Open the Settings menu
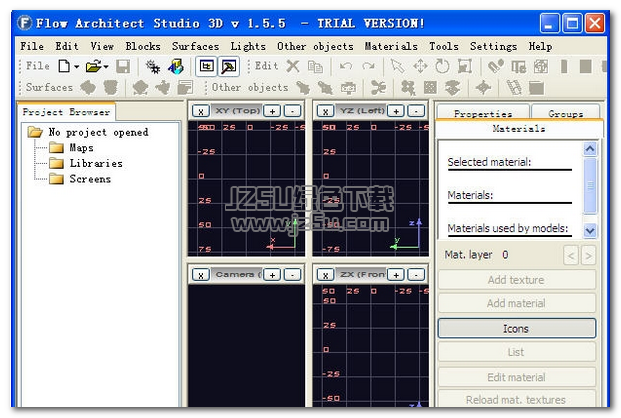621x418 pixels. 493,46
